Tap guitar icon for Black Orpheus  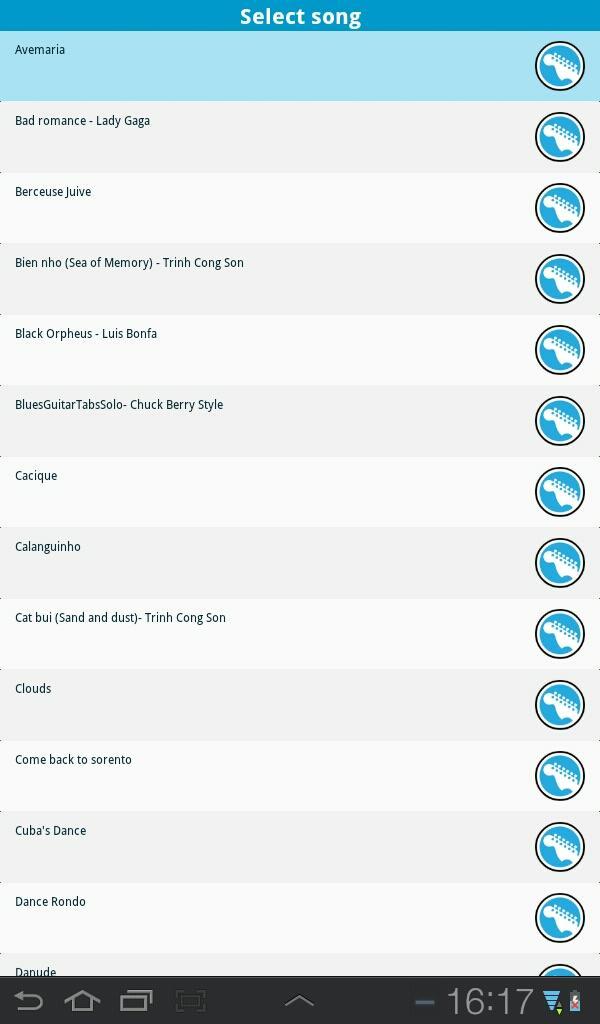(560, 350)
